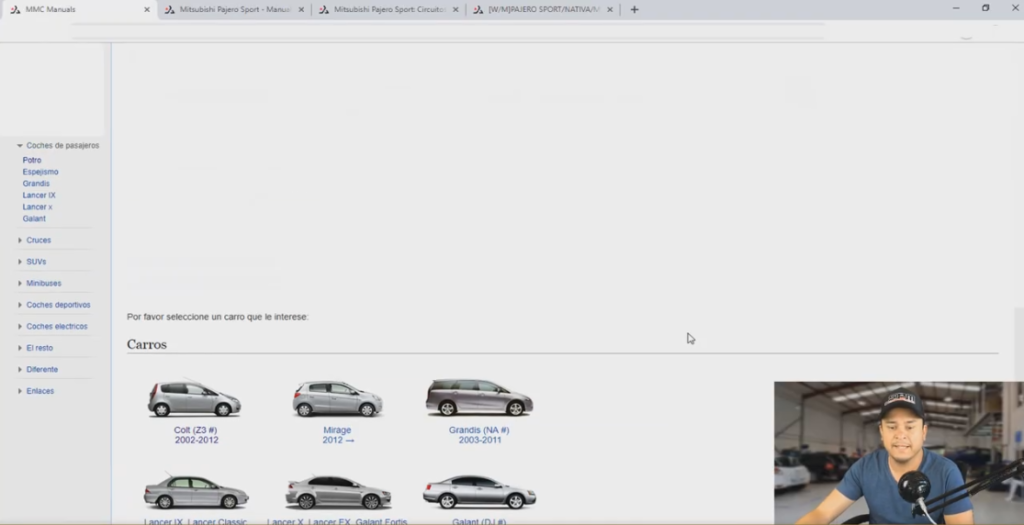Expand the El resto section
Viewport: 1024px width, 525px height.
click(20, 348)
